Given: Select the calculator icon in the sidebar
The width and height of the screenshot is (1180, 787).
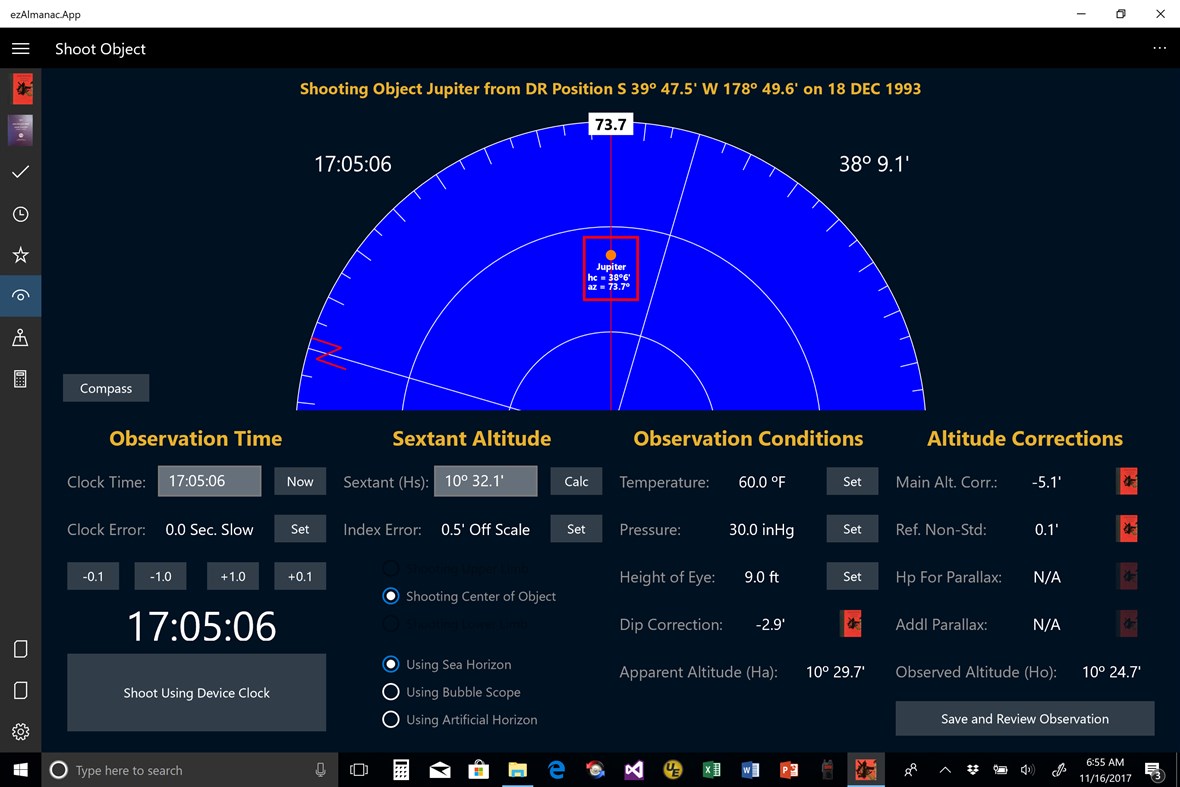Looking at the screenshot, I should [20, 378].
